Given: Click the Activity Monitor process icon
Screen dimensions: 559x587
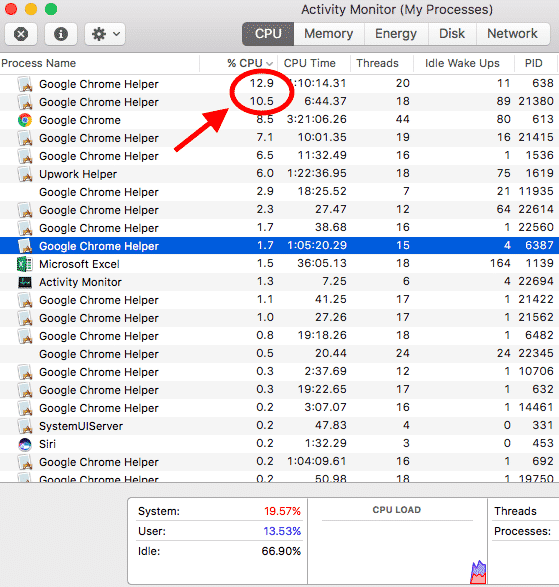Looking at the screenshot, I should tap(25, 282).
